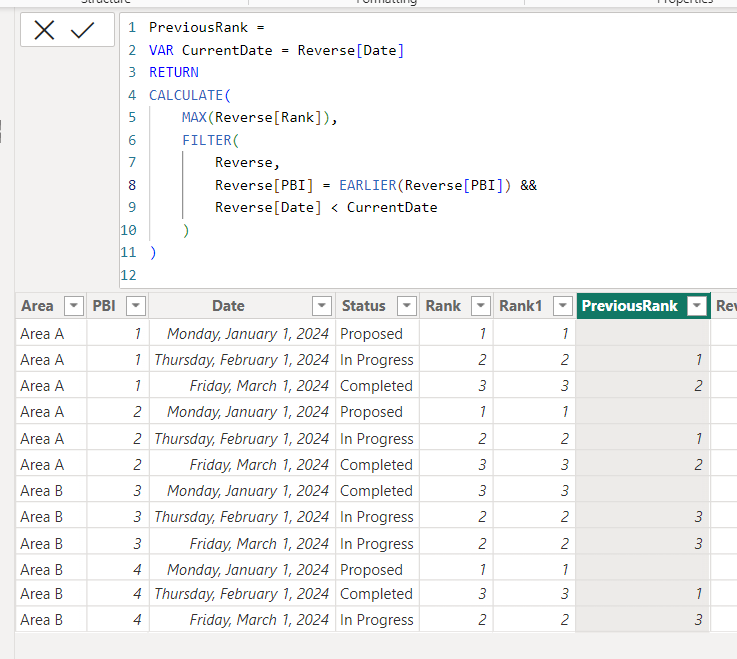Image resolution: width=737 pixels, height=659 pixels.
Task: Click 'Completed' status for Area B PBI 4
Action: click(376, 594)
